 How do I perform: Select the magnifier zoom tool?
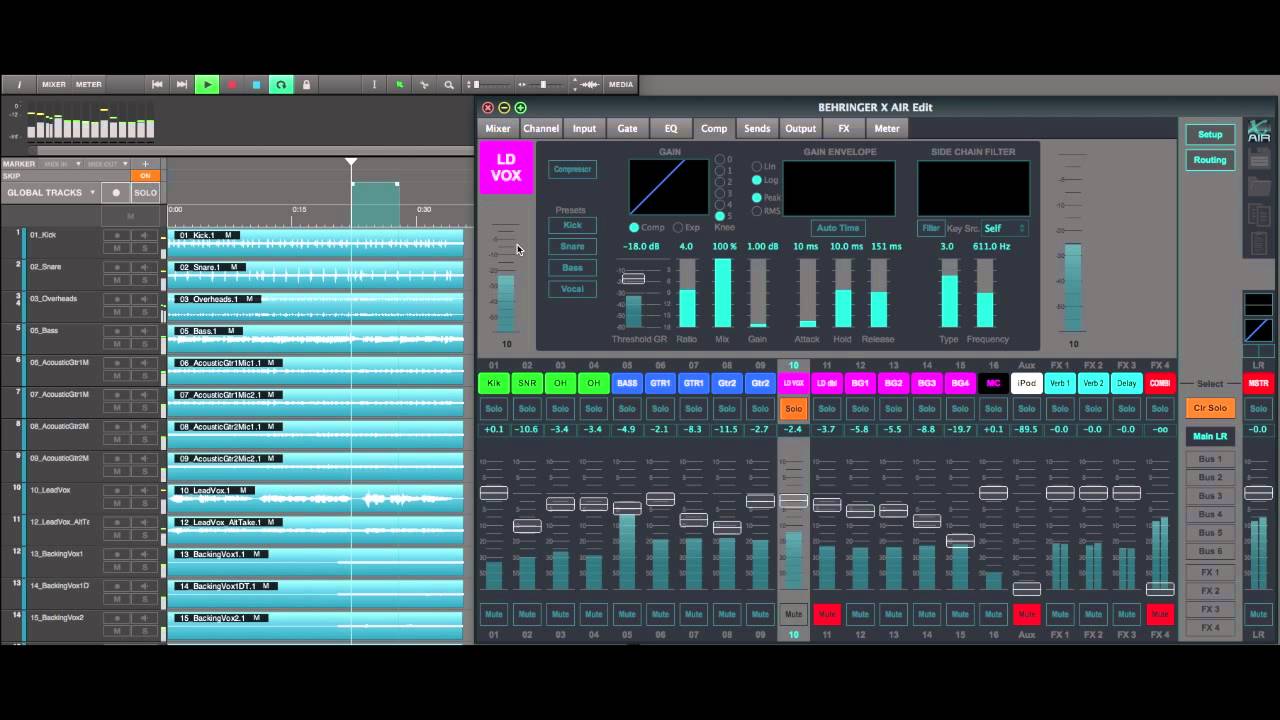point(449,85)
